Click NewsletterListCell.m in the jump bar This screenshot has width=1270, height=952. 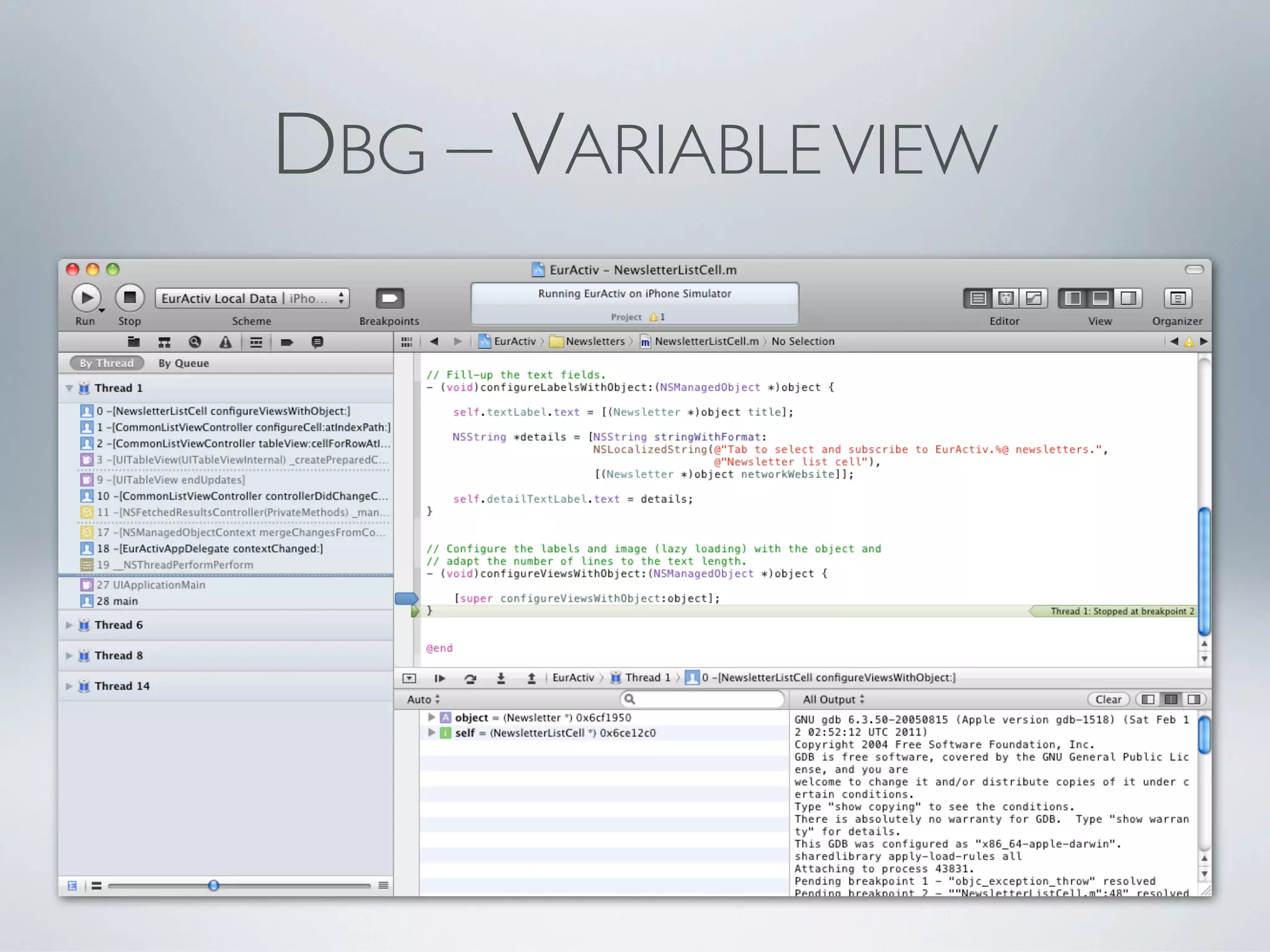pyautogui.click(x=699, y=342)
